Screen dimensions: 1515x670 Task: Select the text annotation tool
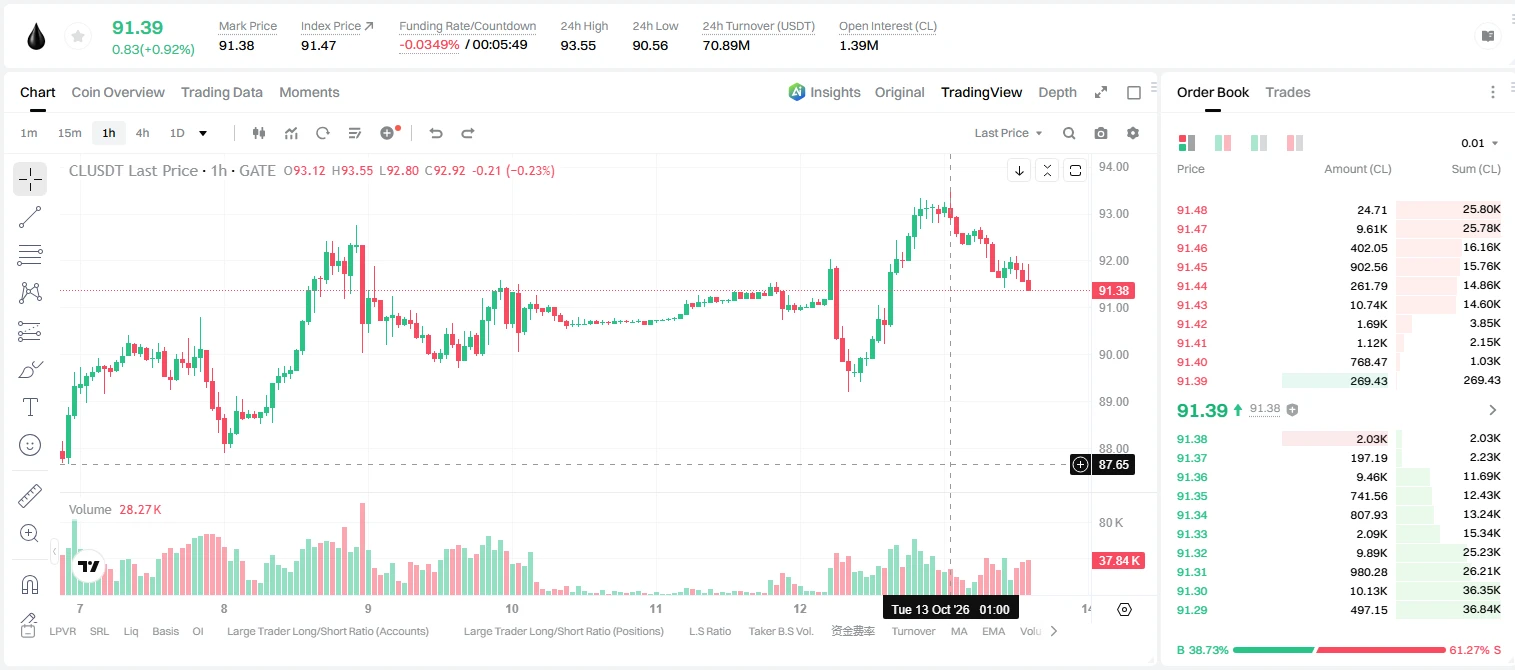pyautogui.click(x=30, y=407)
